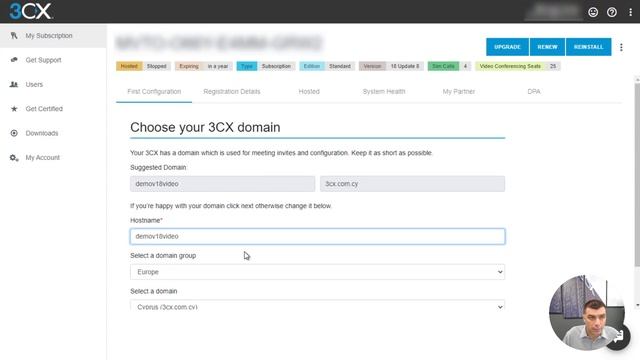Image resolution: width=640 pixels, height=360 pixels.
Task: Open the System Health tab
Action: [384, 91]
